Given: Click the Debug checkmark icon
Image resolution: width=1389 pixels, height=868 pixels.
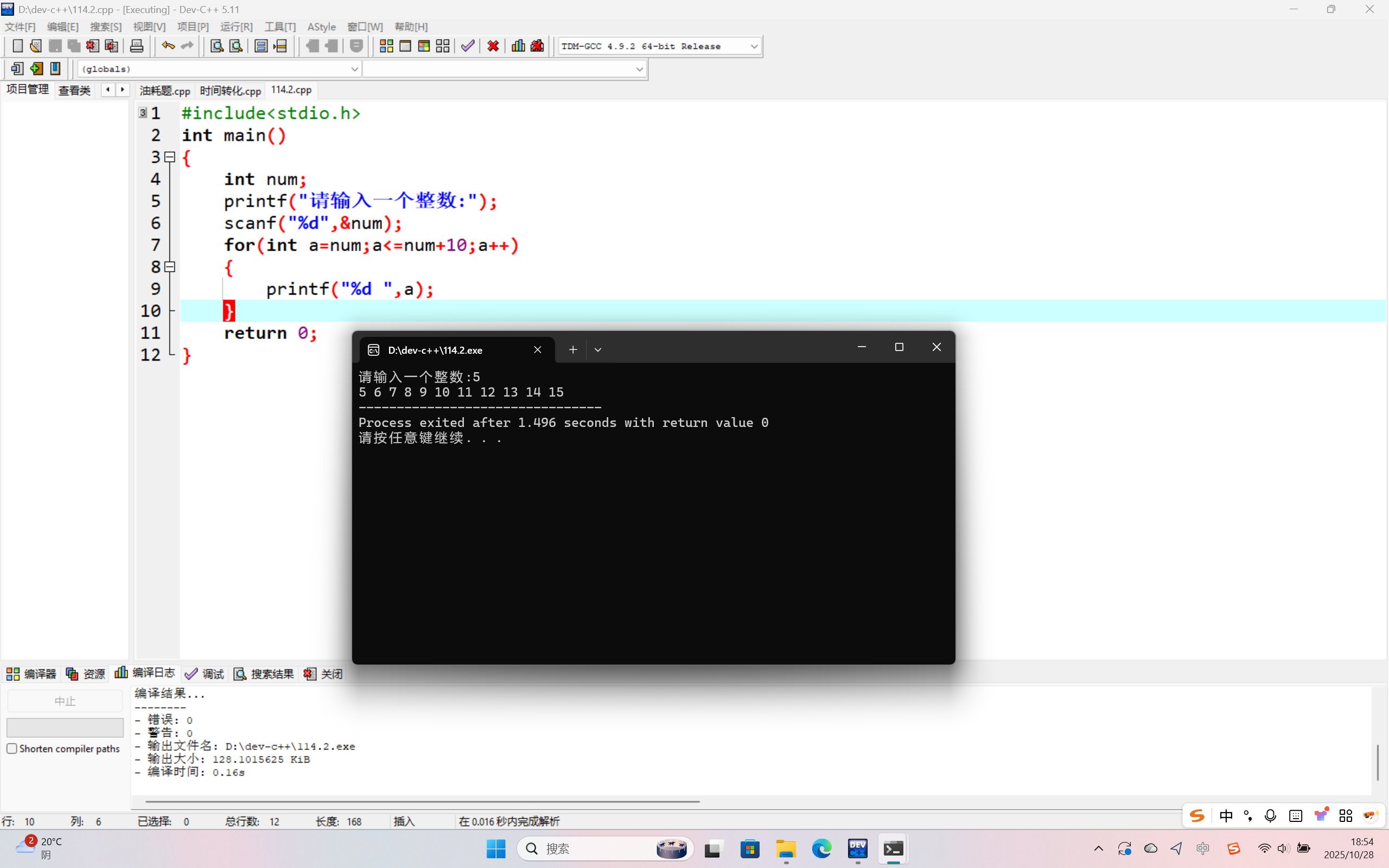Looking at the screenshot, I should (x=468, y=46).
